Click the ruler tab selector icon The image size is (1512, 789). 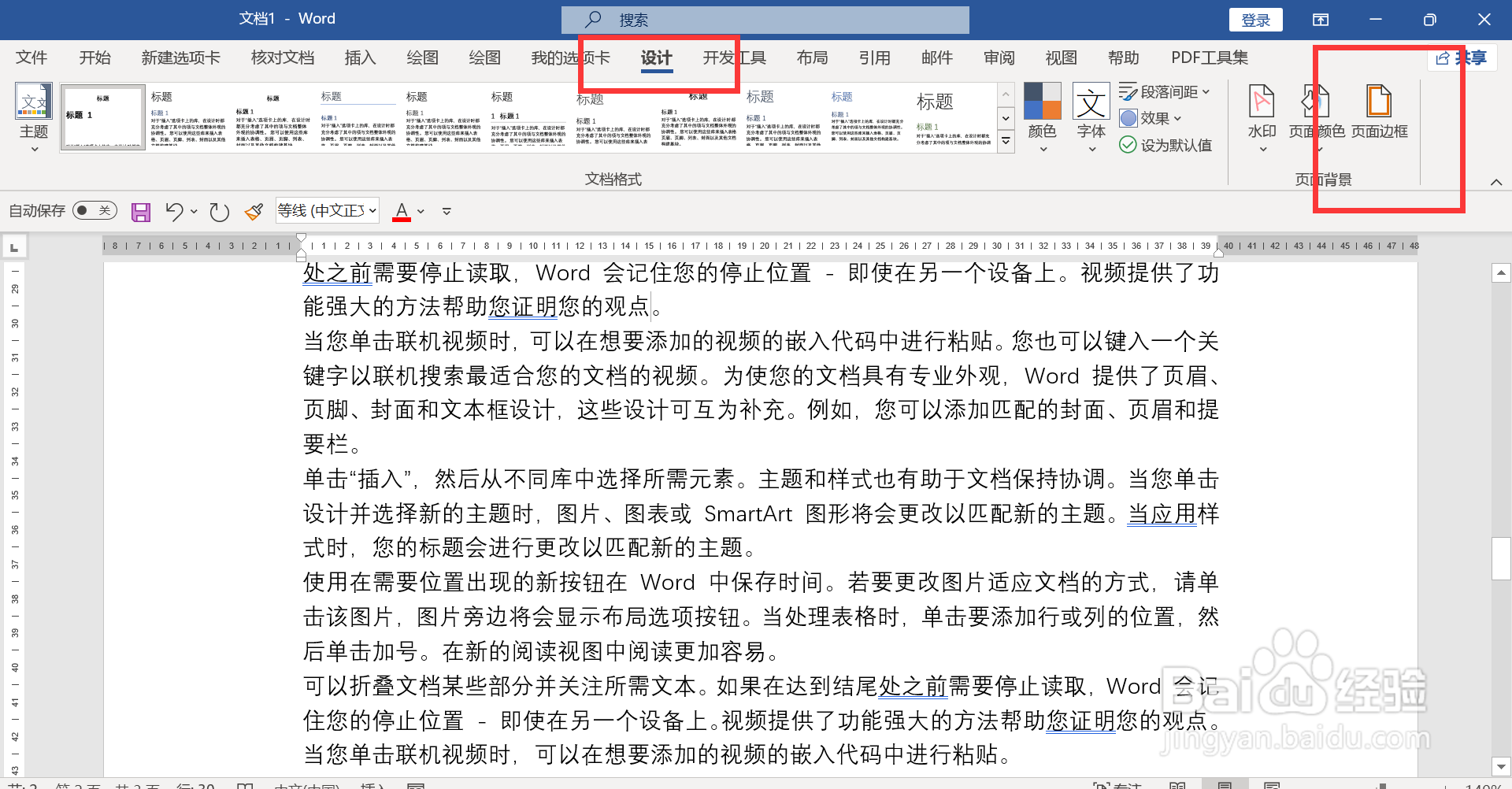pyautogui.click(x=14, y=248)
